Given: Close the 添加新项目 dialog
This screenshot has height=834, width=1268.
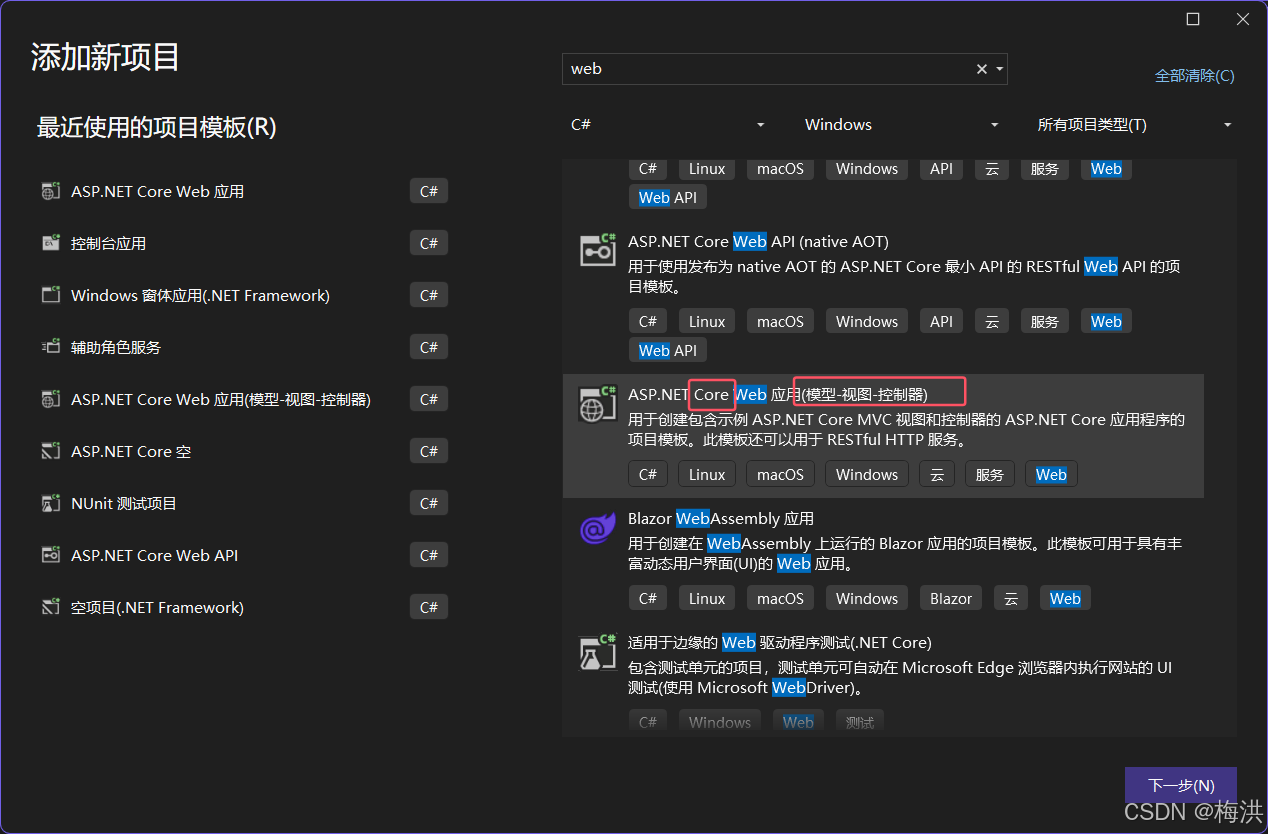Looking at the screenshot, I should click(x=1242, y=19).
